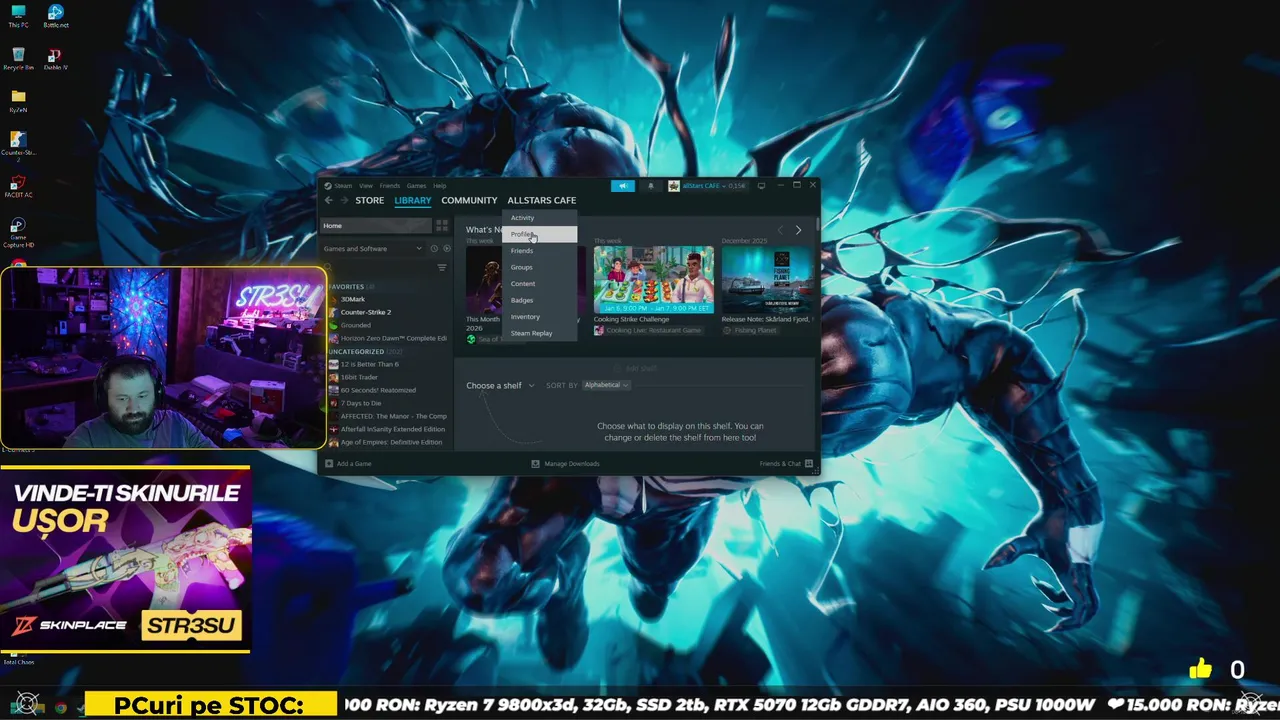Click the recent activity clock filter icon
The image size is (1280, 720).
434,249
